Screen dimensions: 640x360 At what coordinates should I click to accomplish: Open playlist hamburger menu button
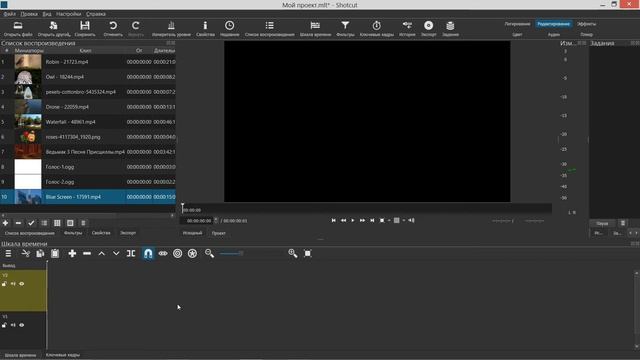[x=83, y=223]
